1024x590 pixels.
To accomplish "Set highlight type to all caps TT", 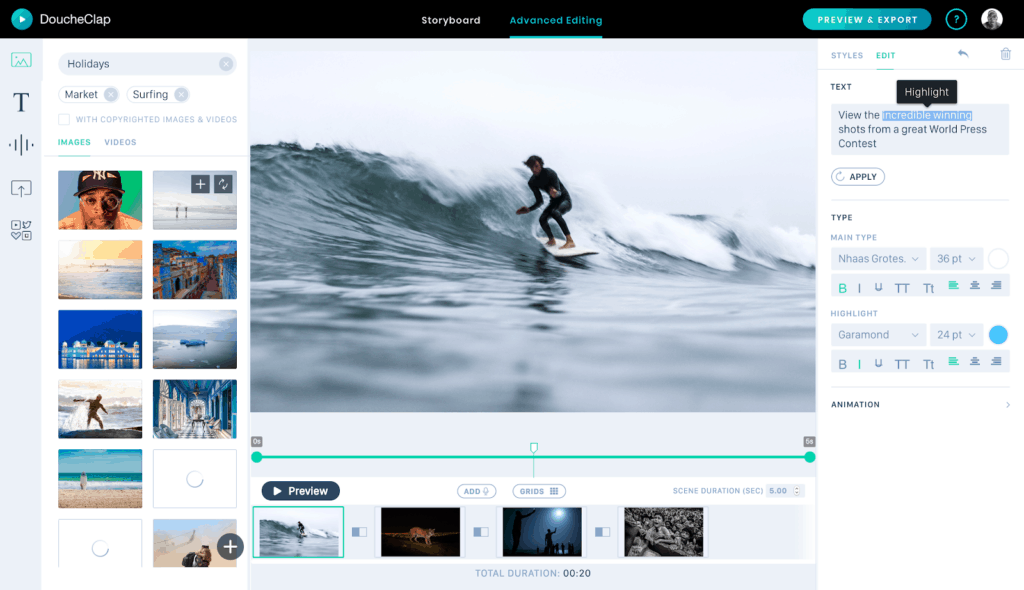I will [902, 365].
